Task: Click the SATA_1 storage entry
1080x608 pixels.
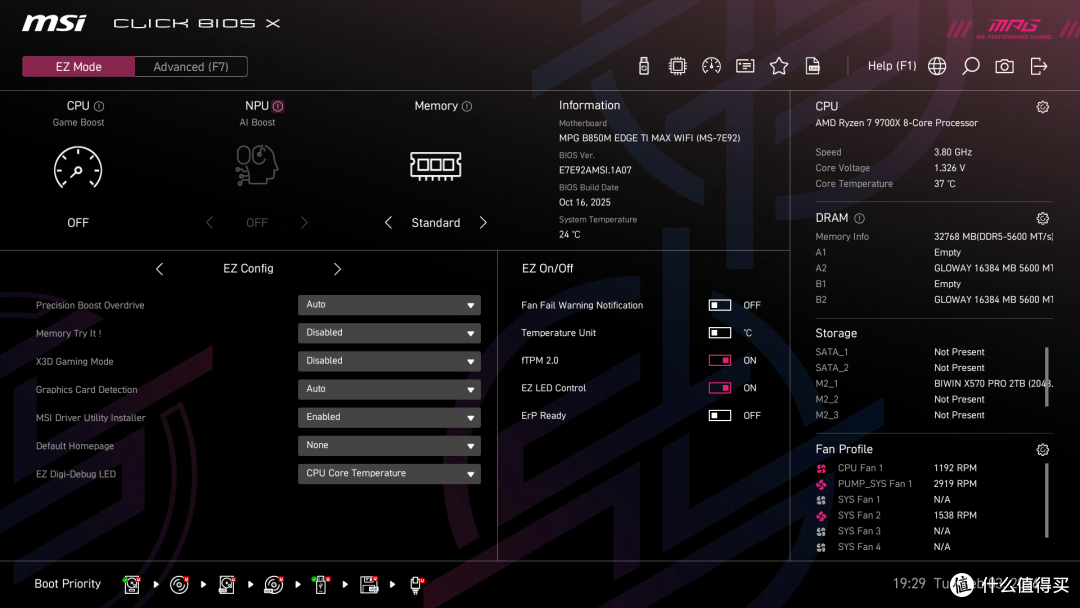Action: click(900, 352)
